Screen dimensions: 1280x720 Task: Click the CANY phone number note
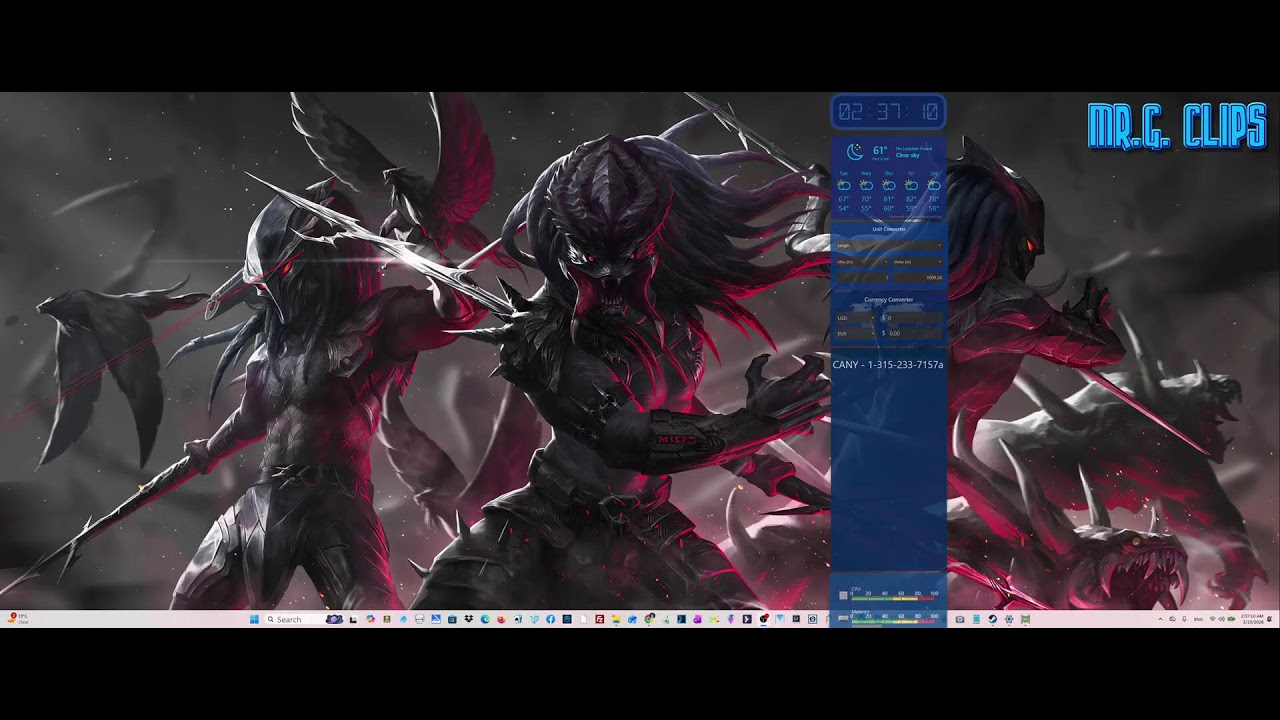(x=888, y=365)
